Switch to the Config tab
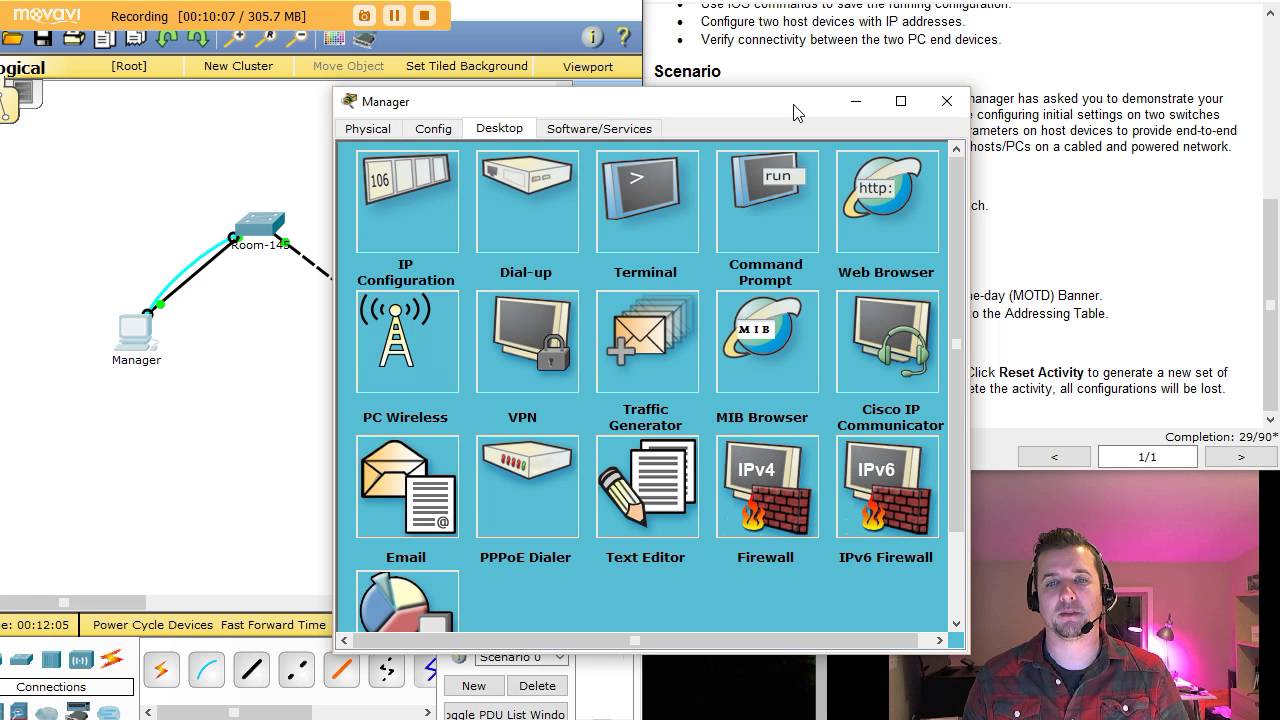Viewport: 1280px width, 720px height. coord(433,129)
